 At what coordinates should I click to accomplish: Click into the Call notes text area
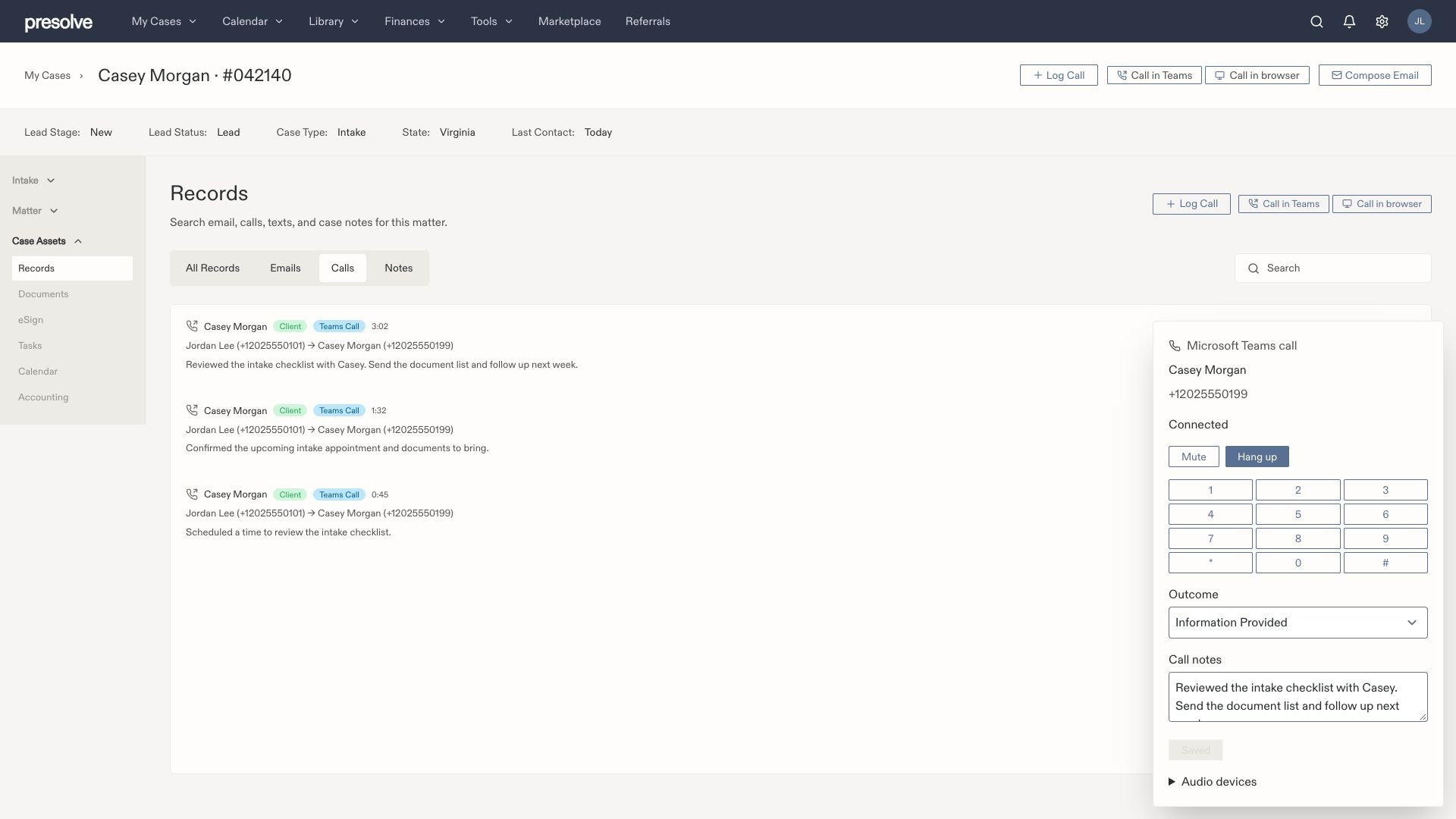tap(1298, 697)
